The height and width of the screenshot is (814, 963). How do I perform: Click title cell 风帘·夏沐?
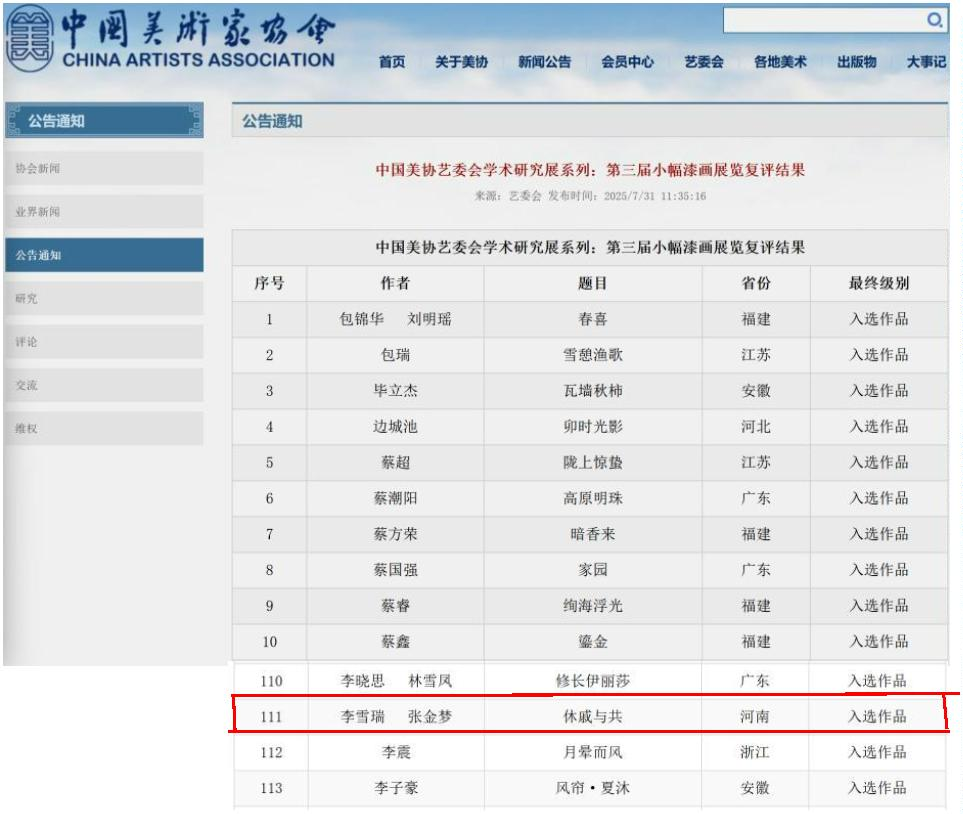pos(593,788)
